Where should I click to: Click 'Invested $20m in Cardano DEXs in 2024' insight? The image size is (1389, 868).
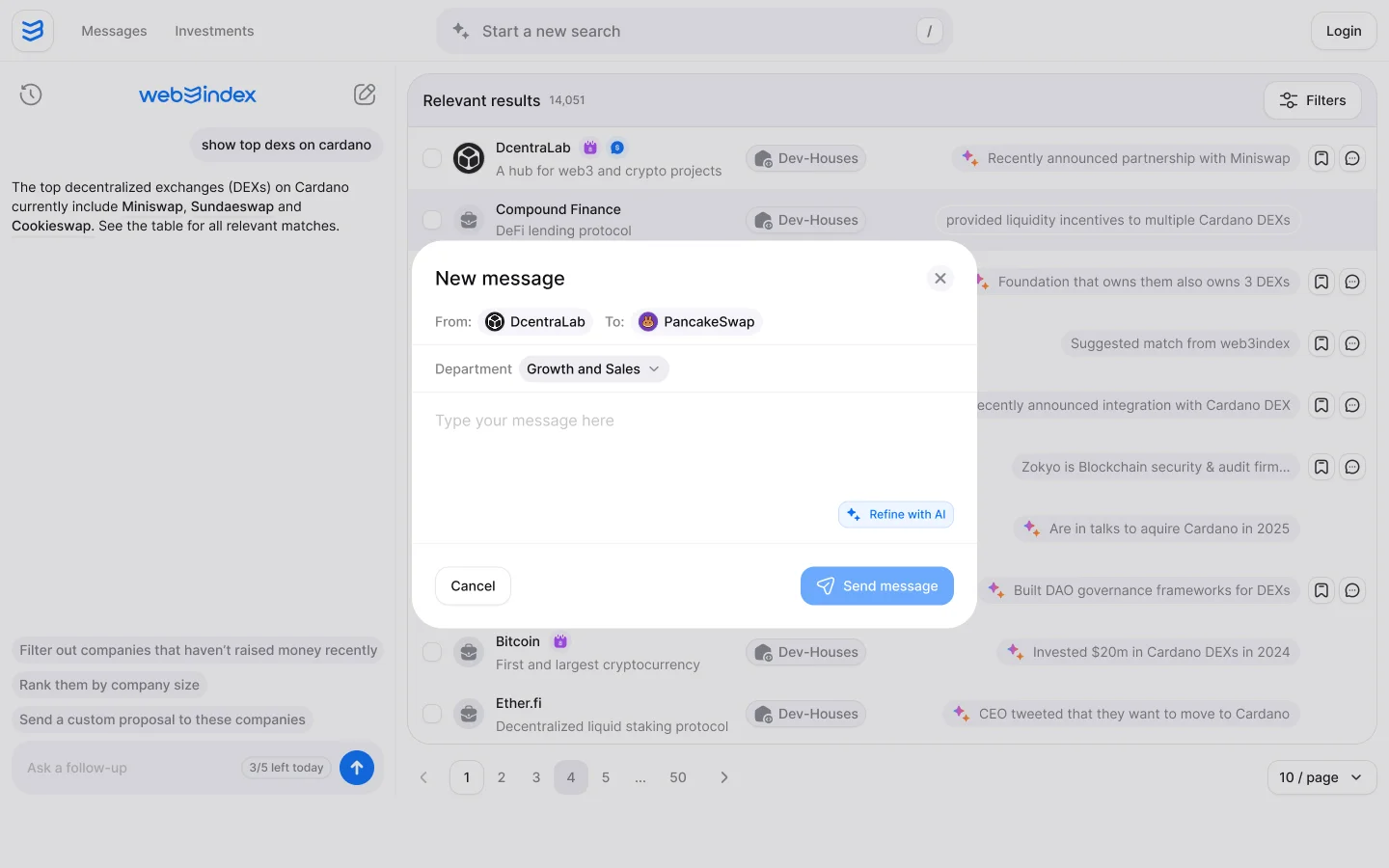pyautogui.click(x=1148, y=652)
